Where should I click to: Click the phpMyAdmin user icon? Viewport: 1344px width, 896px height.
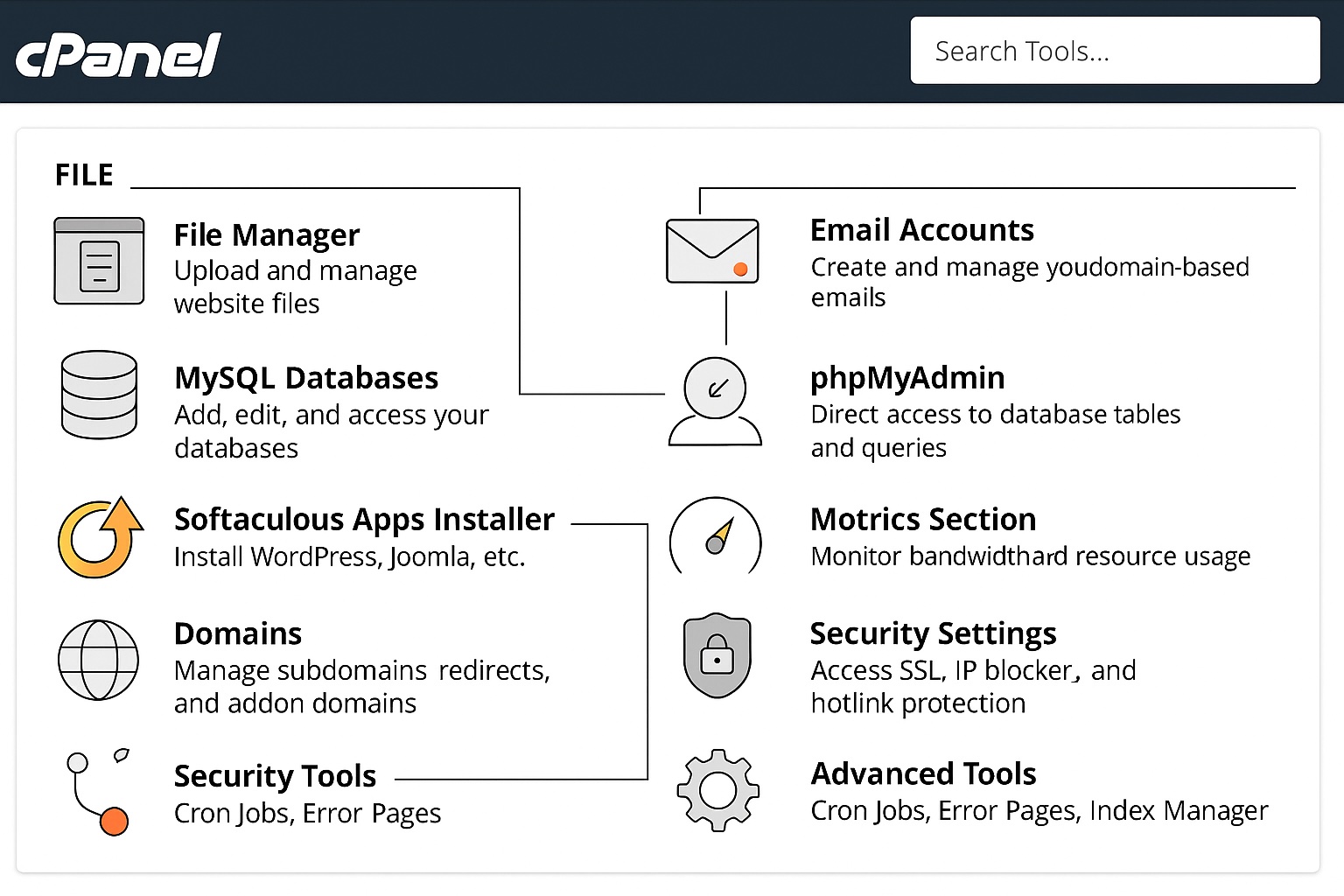coord(715,402)
